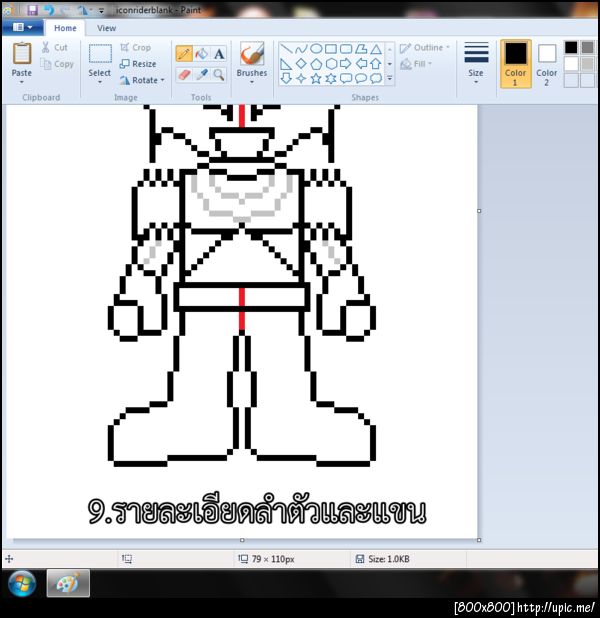Select the Pencil tool

184,54
